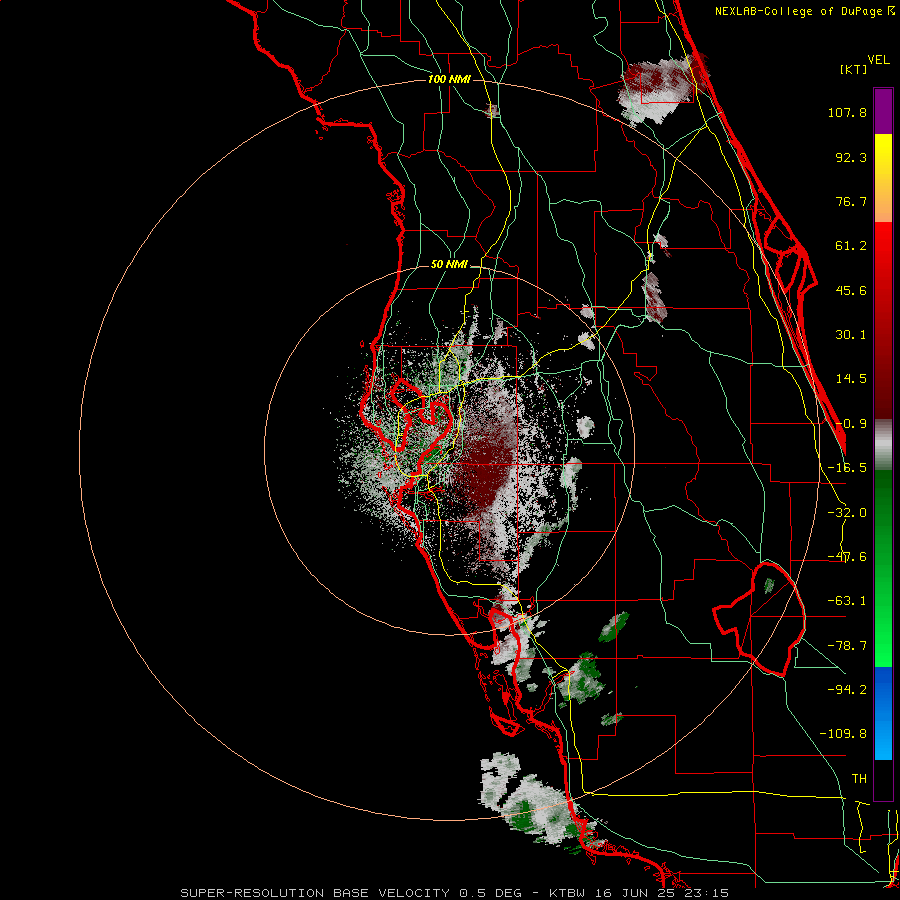Image resolution: width=900 pixels, height=900 pixels.
Task: Click the -94.2 velocity scale value
Action: pyautogui.click(x=847, y=689)
